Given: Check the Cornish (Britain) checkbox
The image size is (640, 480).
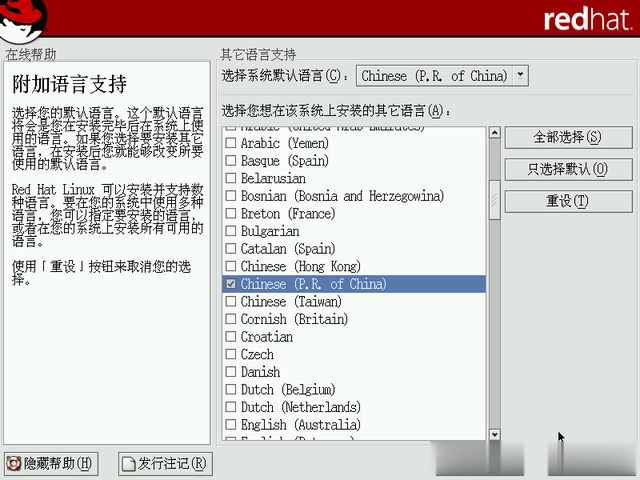Looking at the screenshot, I should [231, 319].
